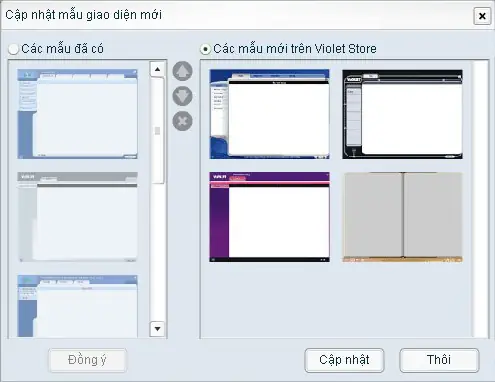
Task: Click the 'Cập nhật' button
Action: 344,360
